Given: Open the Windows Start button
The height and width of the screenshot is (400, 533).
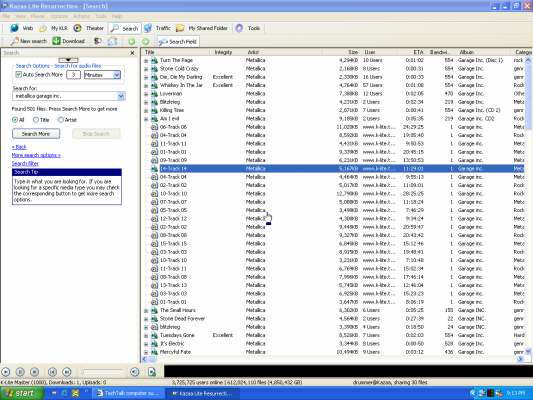Looking at the screenshot, I should [x=22, y=393].
